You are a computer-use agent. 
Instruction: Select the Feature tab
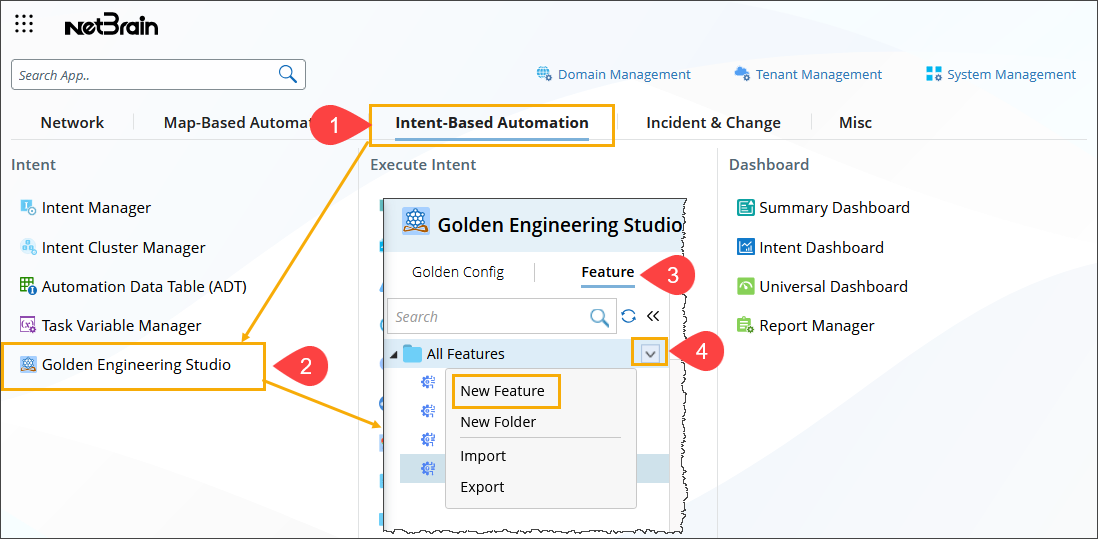tap(607, 272)
